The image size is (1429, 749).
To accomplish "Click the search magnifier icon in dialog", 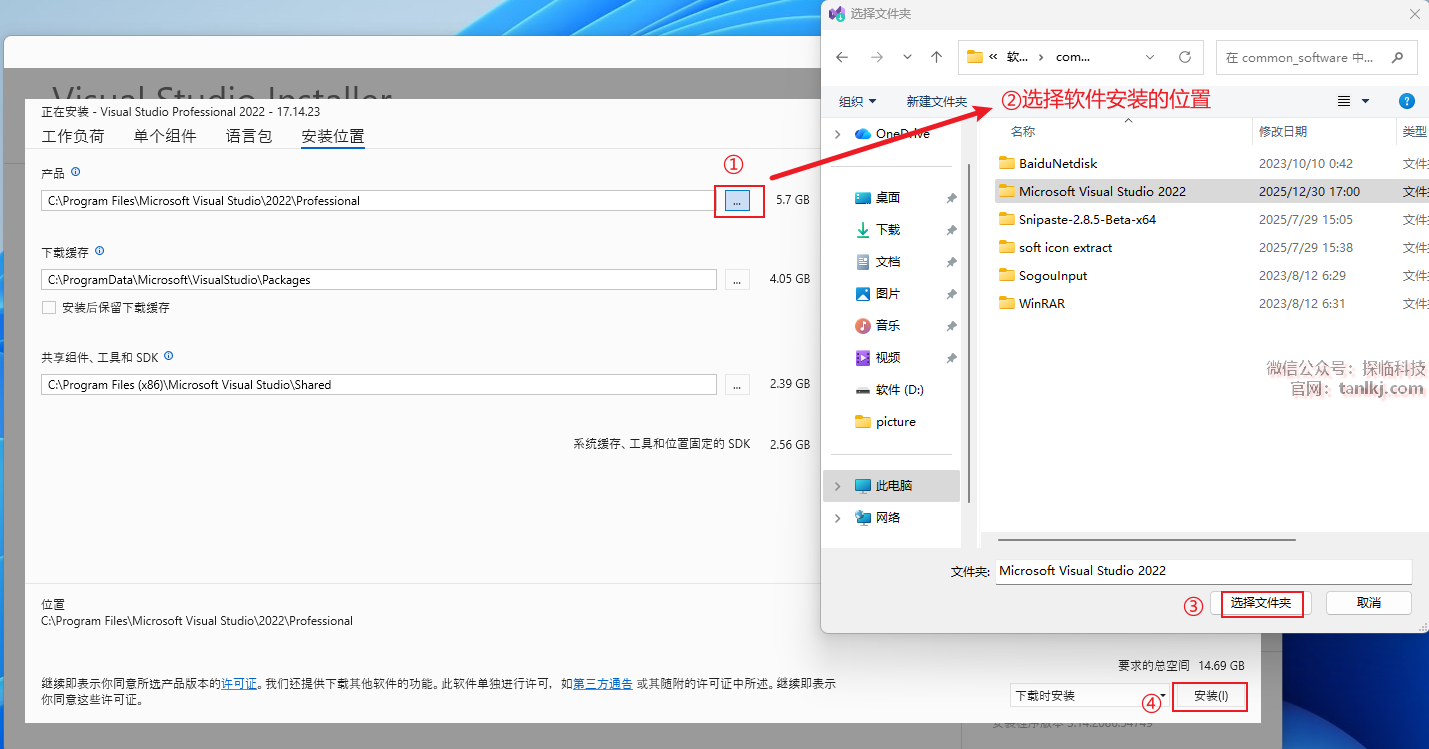I will [1398, 57].
